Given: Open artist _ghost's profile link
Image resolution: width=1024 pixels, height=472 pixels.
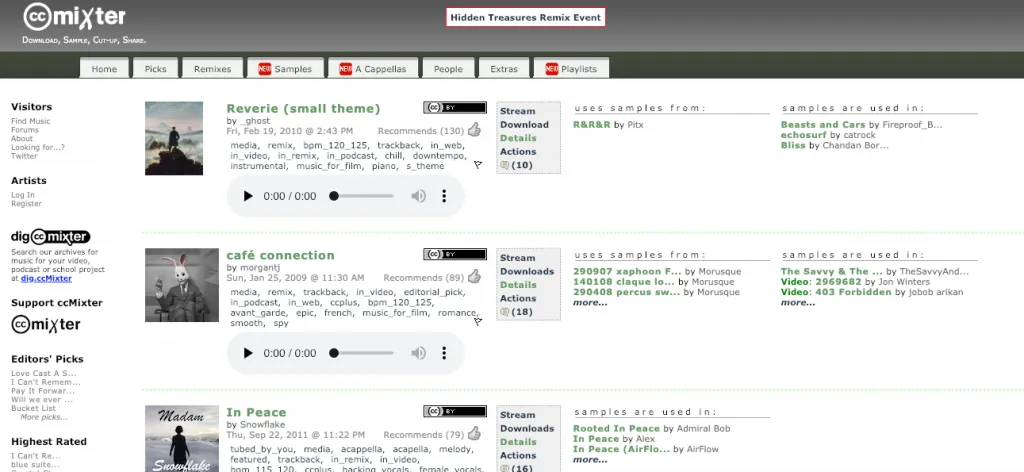Looking at the screenshot, I should [x=255, y=121].
